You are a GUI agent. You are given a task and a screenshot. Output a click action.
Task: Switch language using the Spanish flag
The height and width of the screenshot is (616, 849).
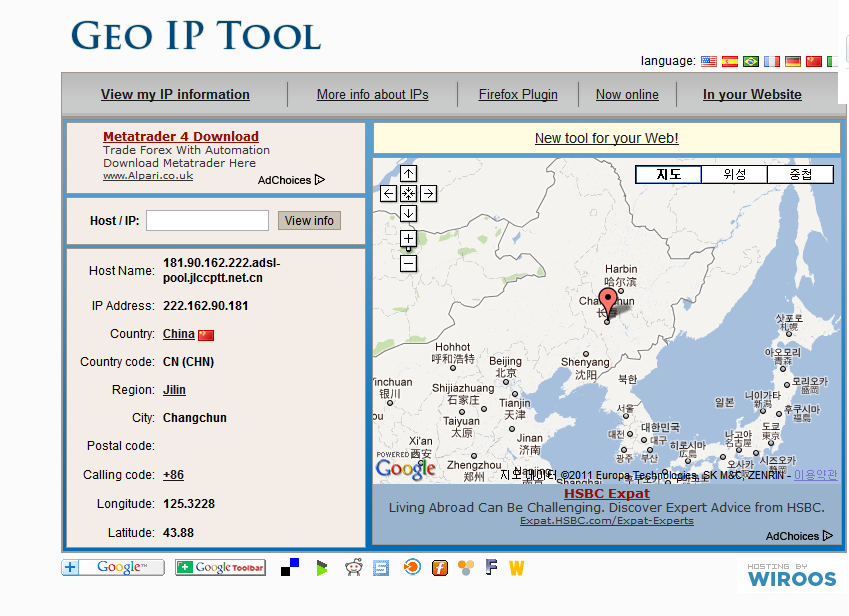click(x=729, y=61)
